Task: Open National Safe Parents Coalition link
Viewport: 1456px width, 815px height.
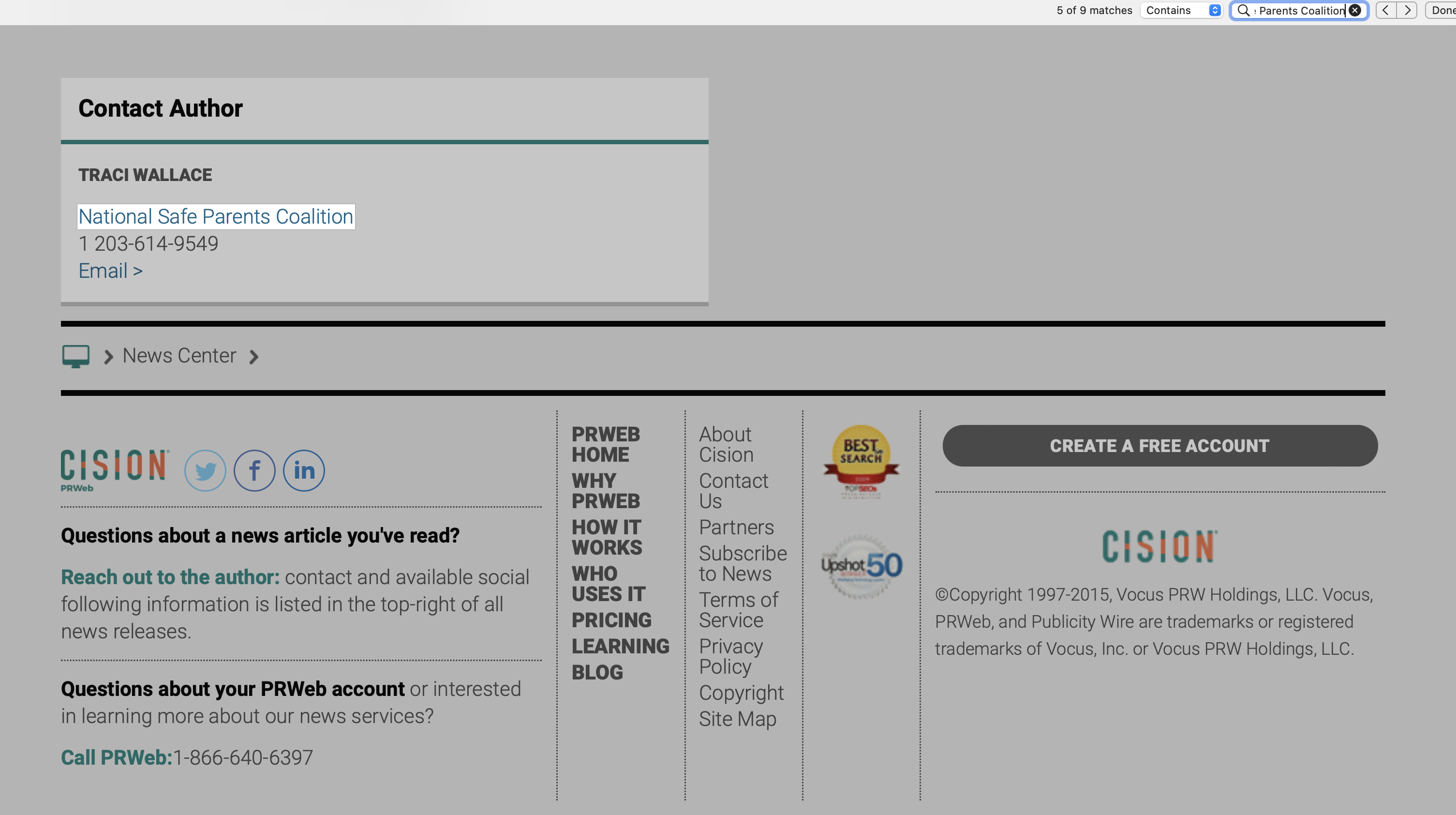Action: click(216, 217)
